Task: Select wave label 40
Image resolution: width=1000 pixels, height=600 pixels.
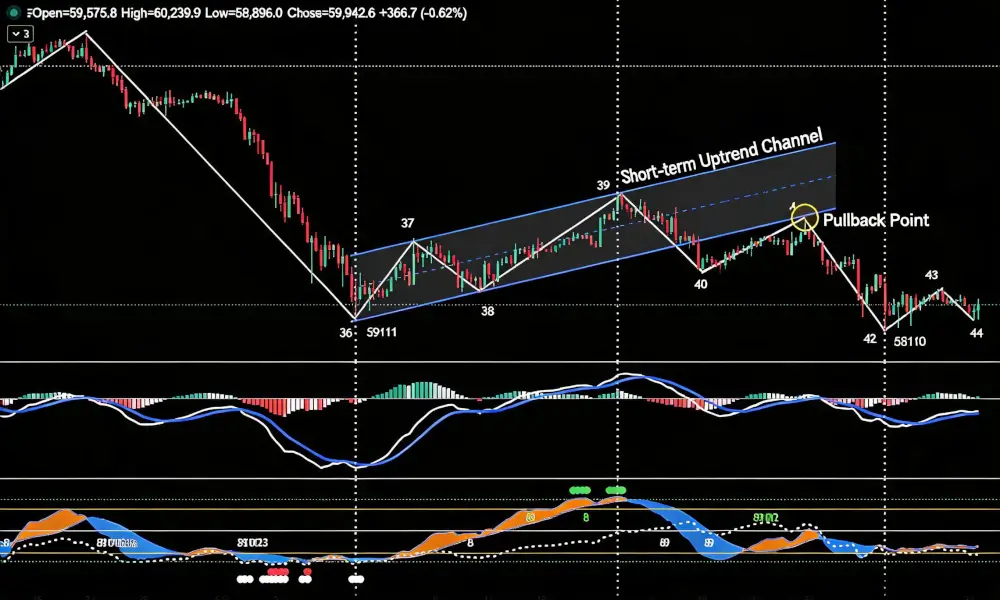Action: pos(700,284)
